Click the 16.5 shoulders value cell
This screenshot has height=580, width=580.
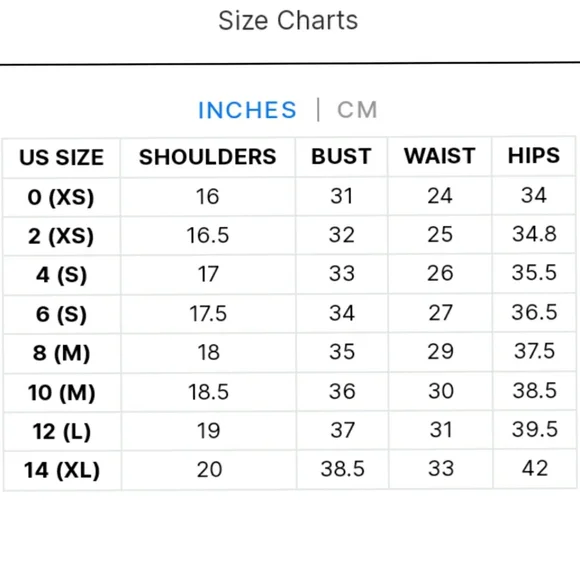(208, 235)
